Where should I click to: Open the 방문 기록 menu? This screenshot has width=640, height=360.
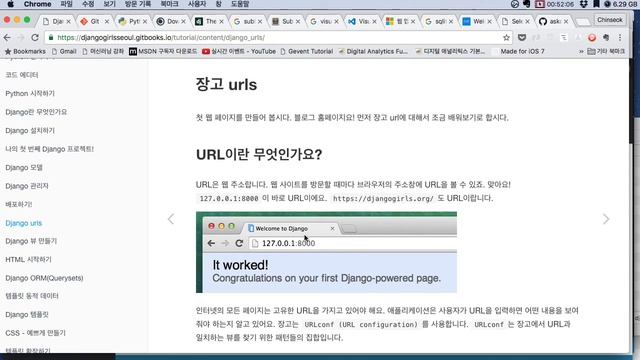pos(138,4)
